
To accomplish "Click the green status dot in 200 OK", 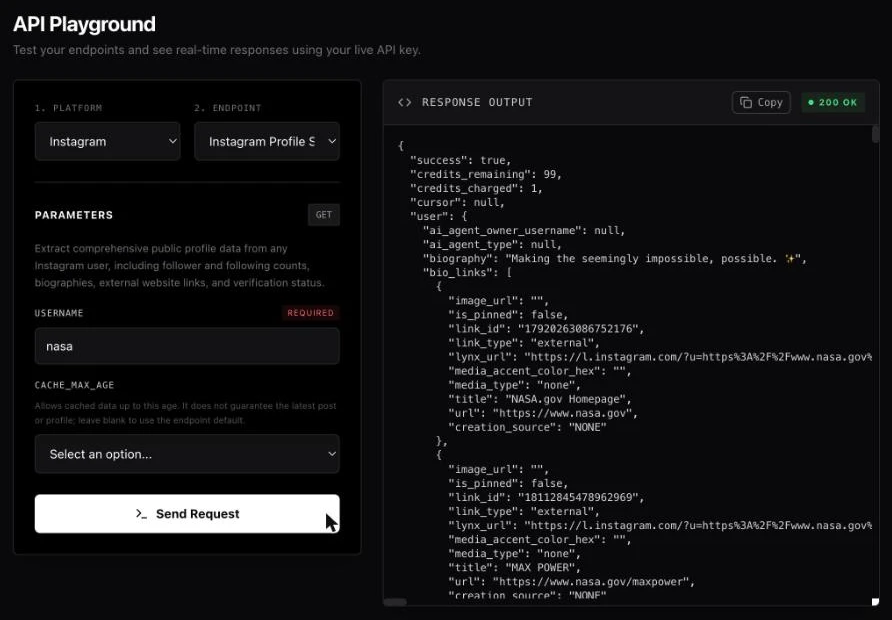I will point(811,102).
